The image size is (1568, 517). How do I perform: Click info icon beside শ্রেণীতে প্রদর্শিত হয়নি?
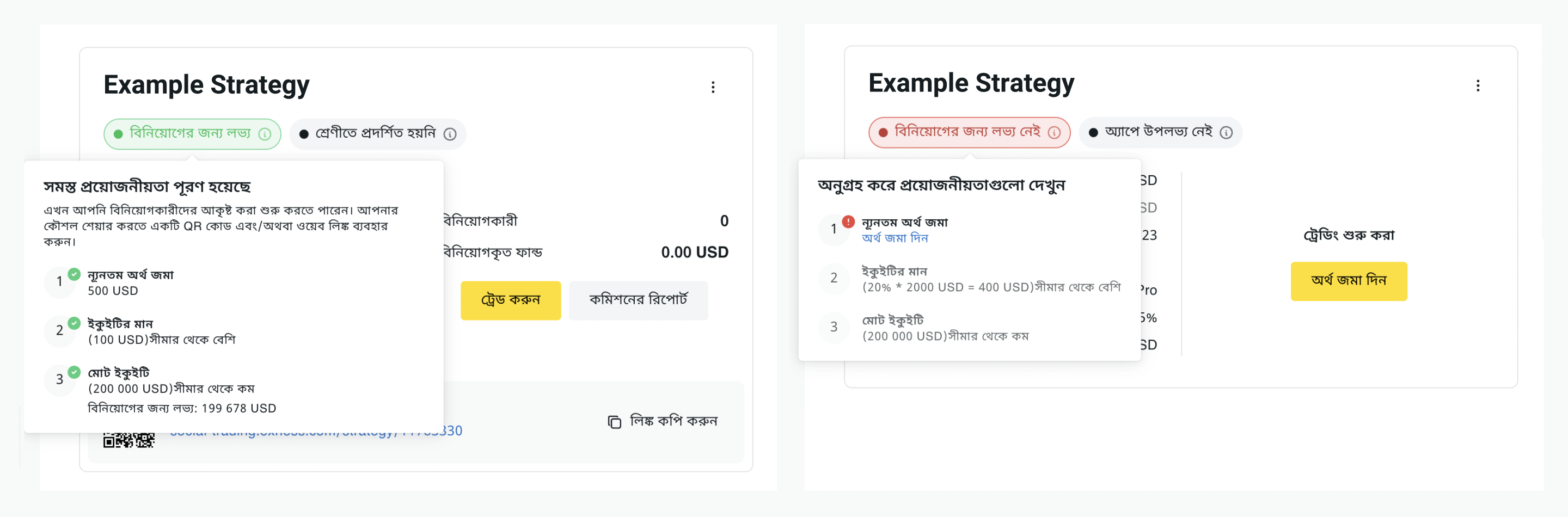coord(450,134)
